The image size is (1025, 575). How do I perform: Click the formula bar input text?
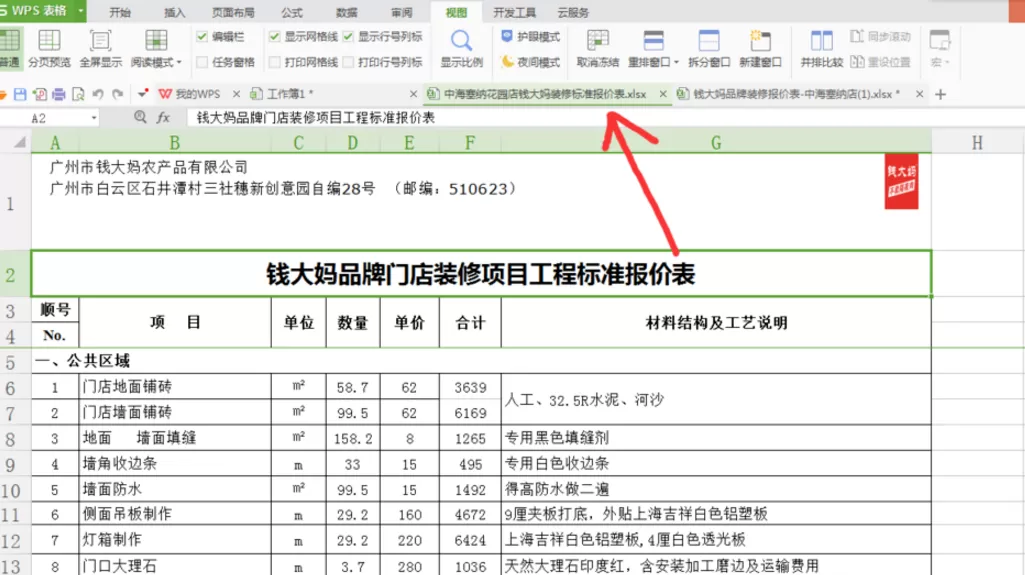pyautogui.click(x=316, y=118)
